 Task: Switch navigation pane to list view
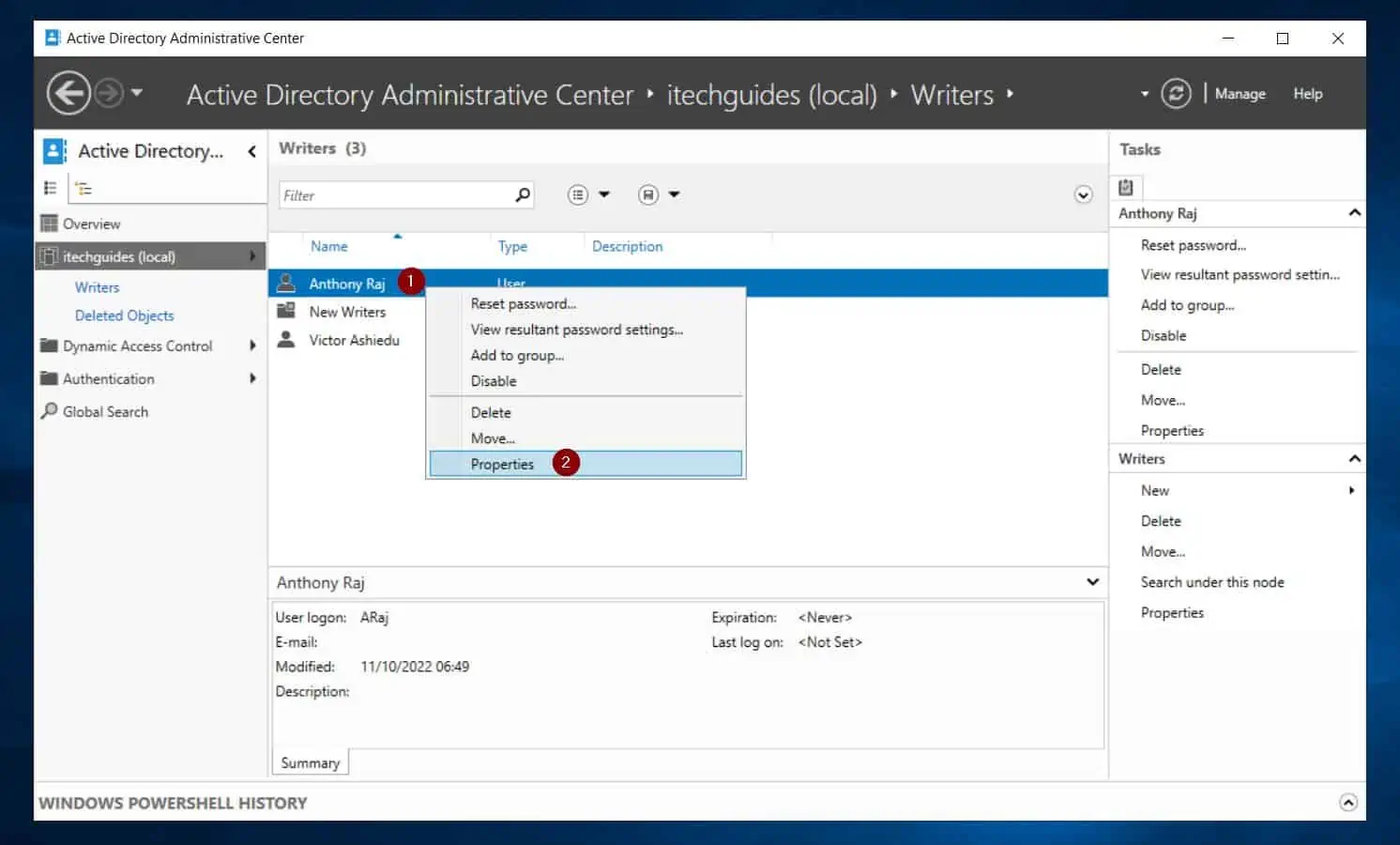coord(51,188)
